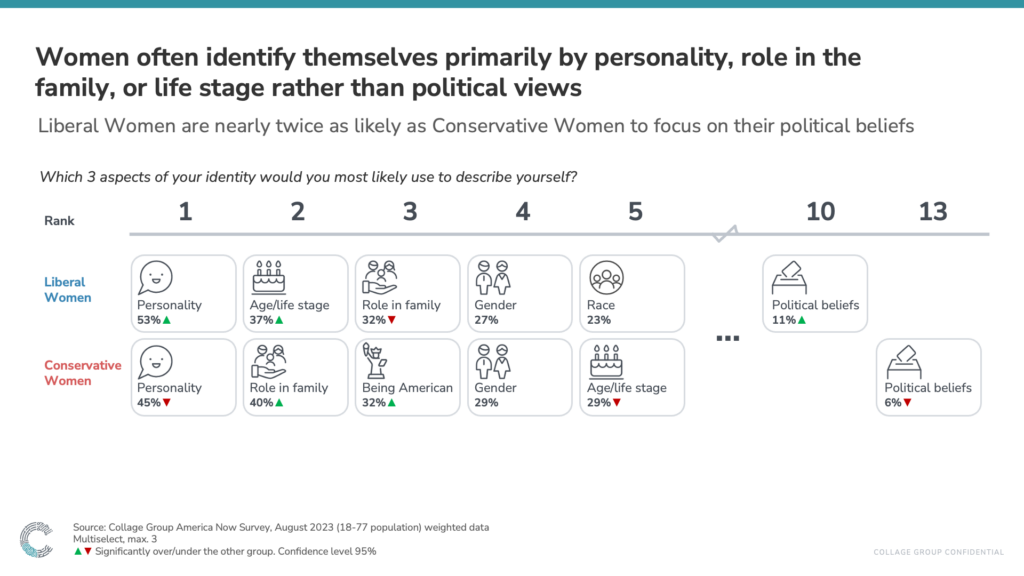Click the source citation footnote

(281, 527)
